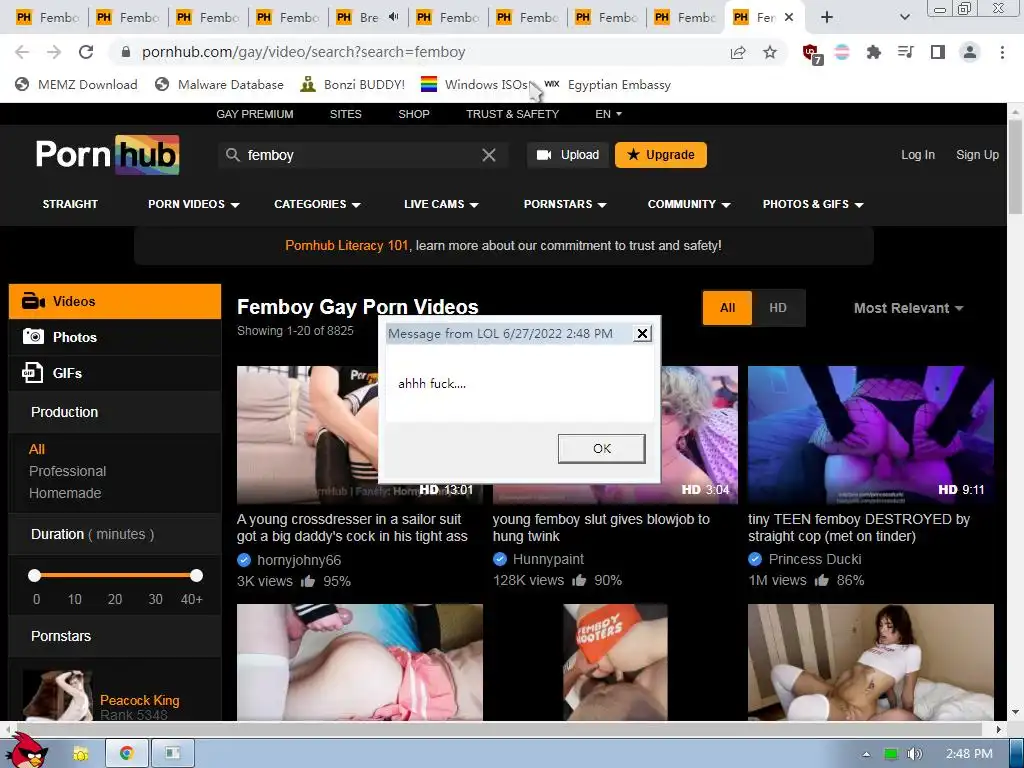Click the orange Upgrade button
This screenshot has width=1024, height=768.
point(661,155)
